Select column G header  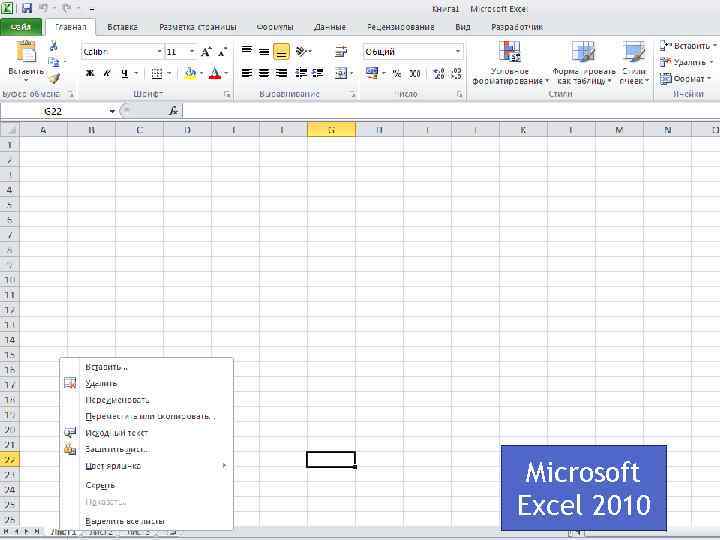(x=331, y=130)
